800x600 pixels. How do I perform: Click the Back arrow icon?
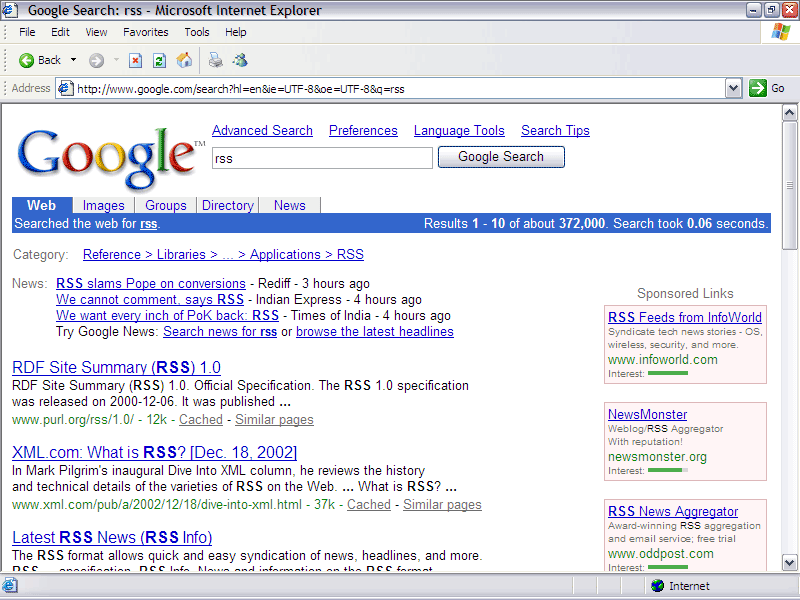click(26, 61)
